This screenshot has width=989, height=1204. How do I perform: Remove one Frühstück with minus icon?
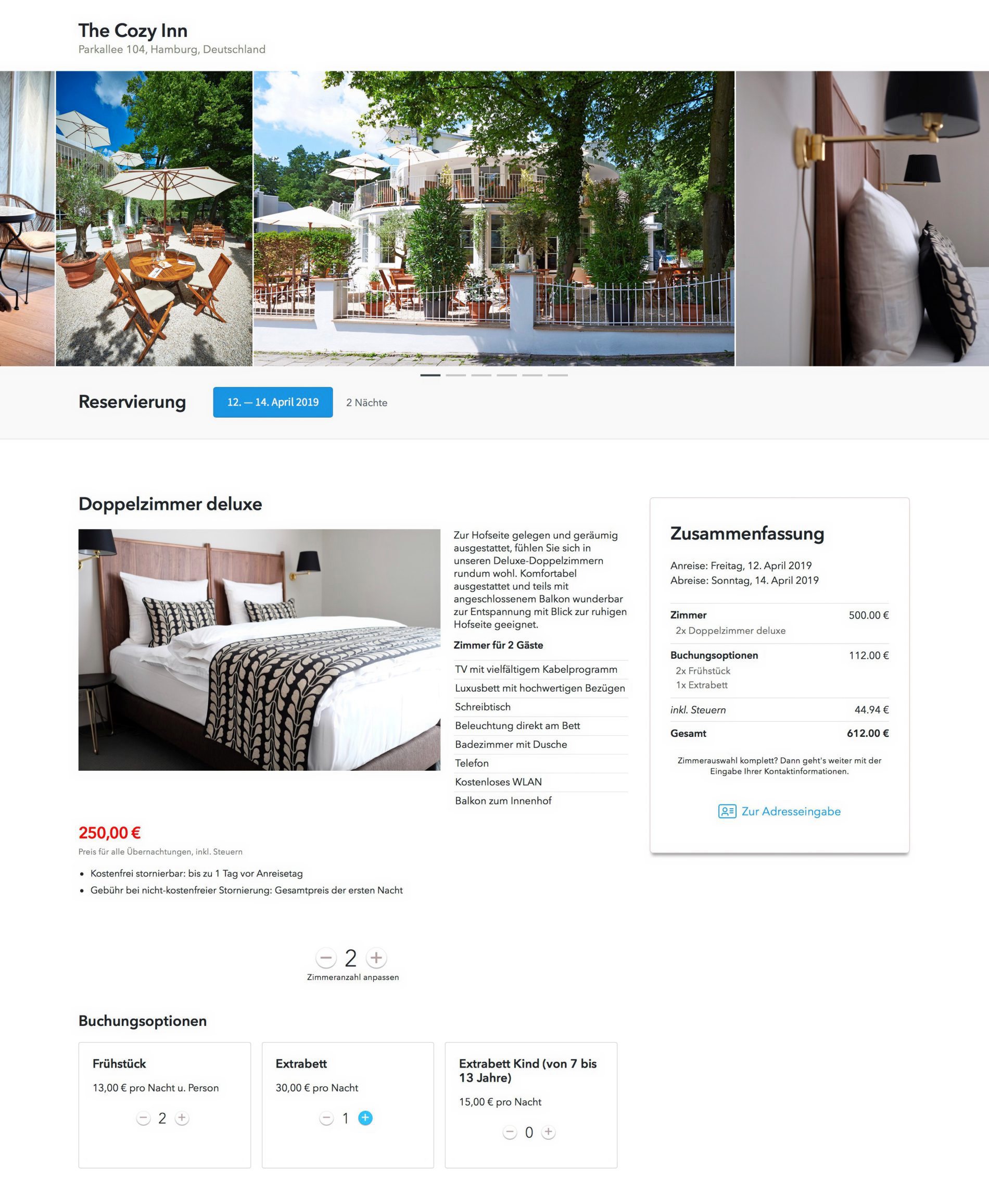click(x=143, y=1118)
